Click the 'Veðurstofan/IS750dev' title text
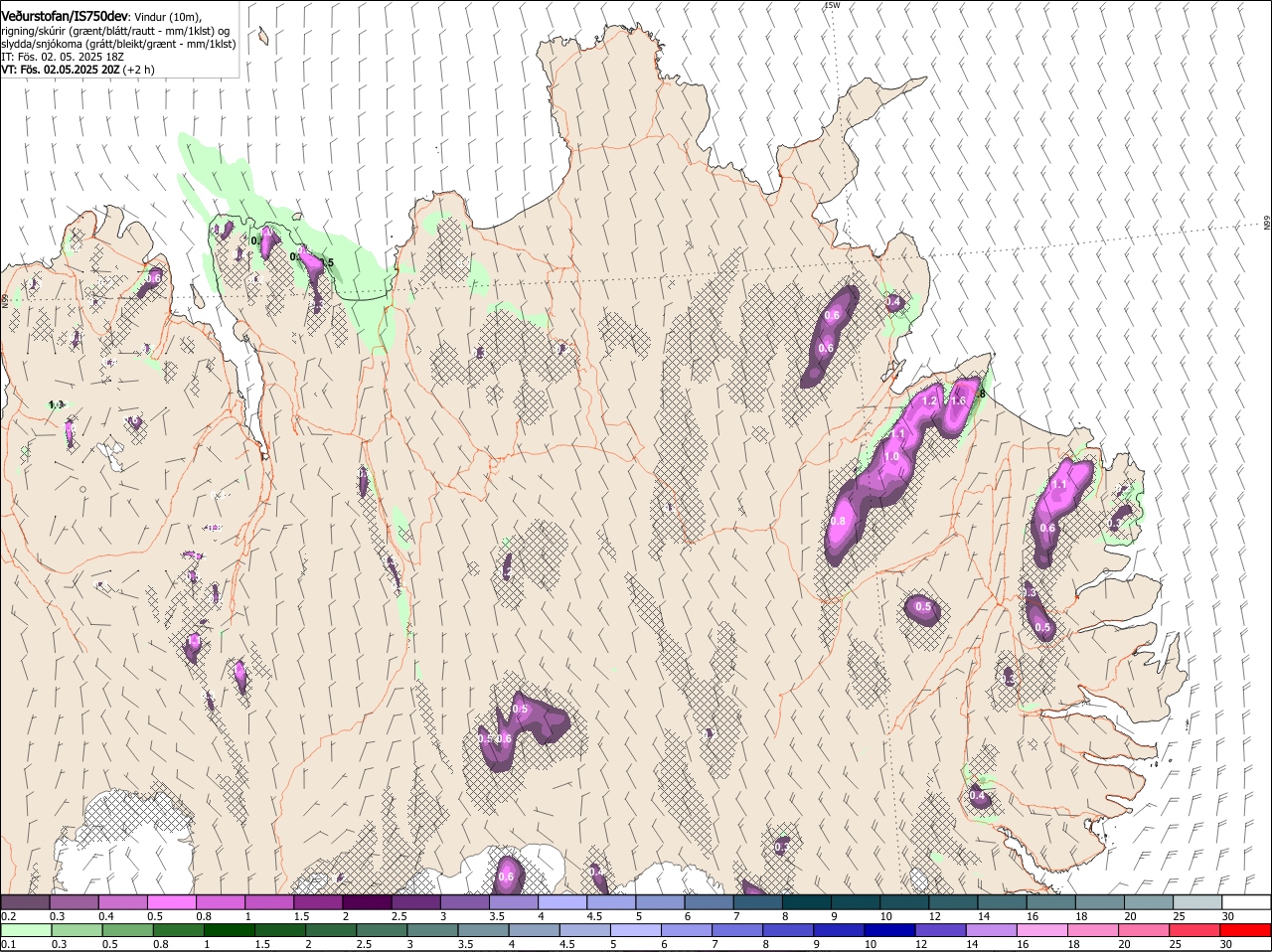This screenshot has height=952, width=1272. (65, 16)
